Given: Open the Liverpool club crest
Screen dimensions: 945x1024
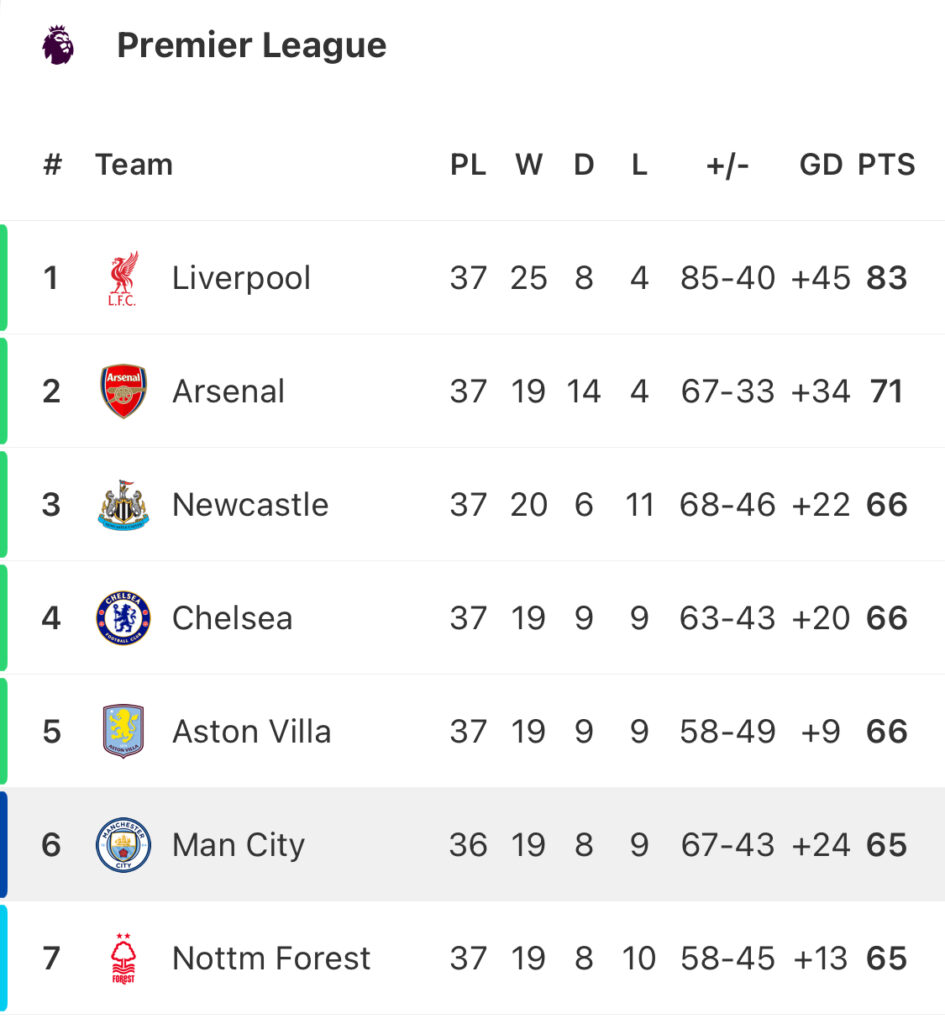Looking at the screenshot, I should click(x=123, y=279).
